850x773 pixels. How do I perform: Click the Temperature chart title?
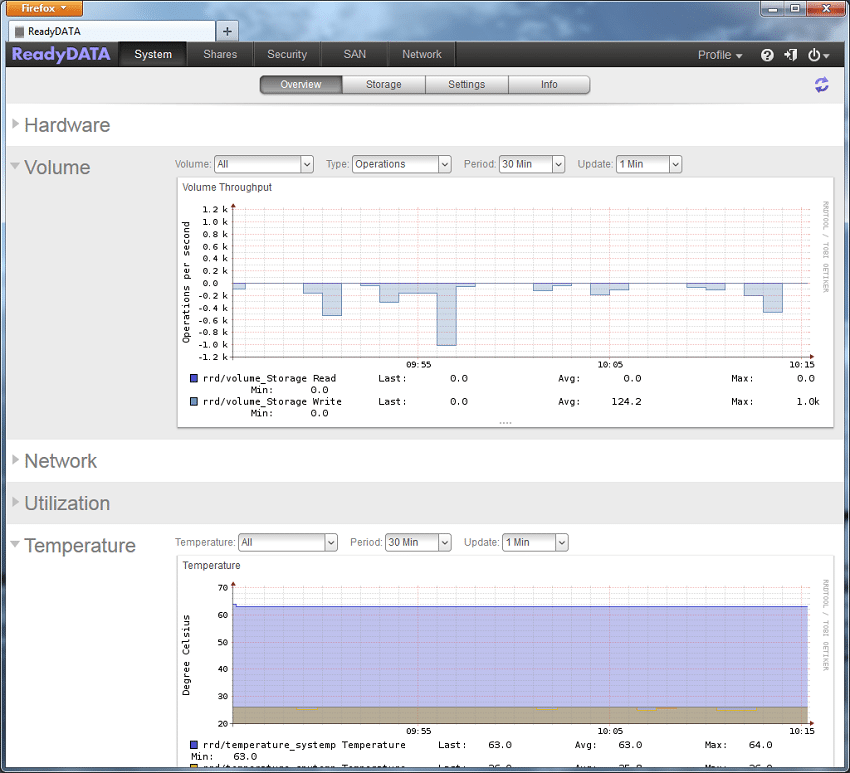tap(211, 565)
